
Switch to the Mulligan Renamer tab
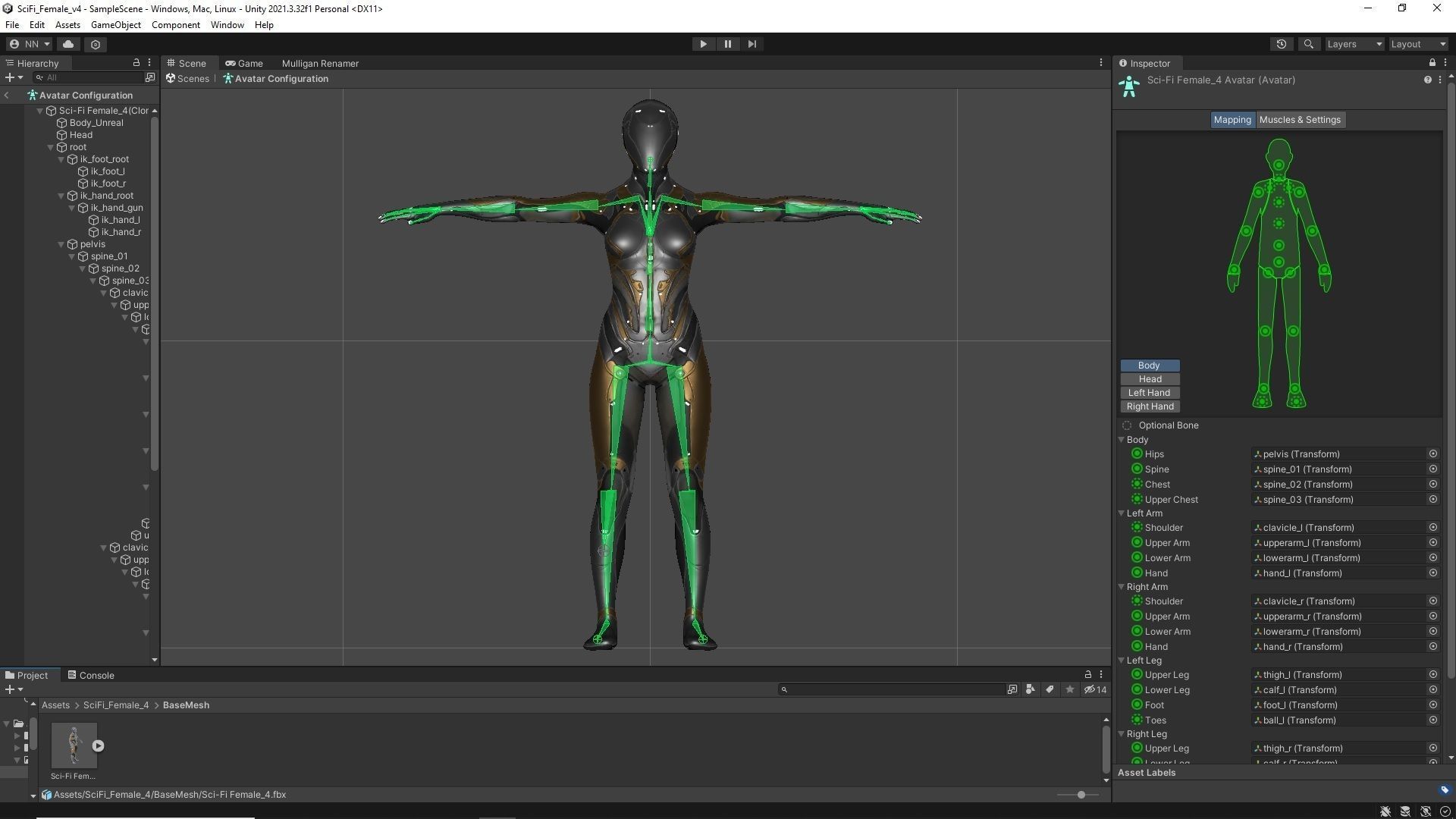[320, 64]
